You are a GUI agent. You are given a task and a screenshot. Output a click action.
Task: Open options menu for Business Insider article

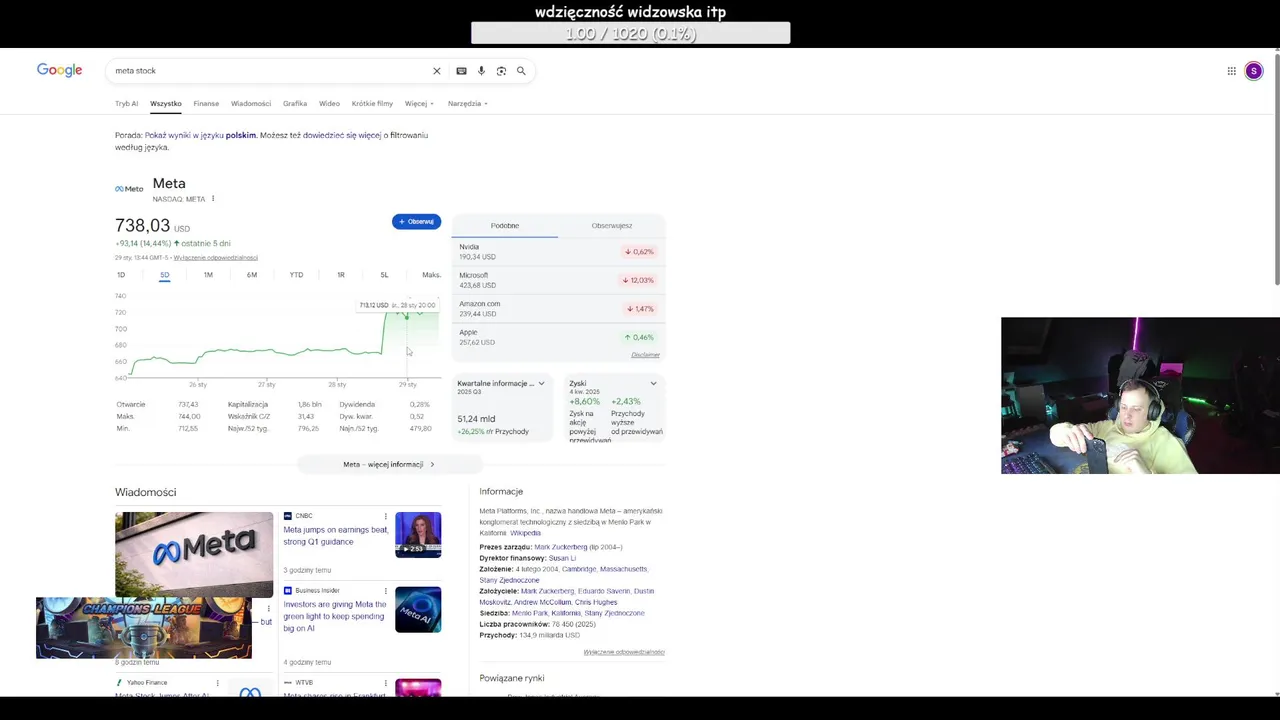(385, 591)
